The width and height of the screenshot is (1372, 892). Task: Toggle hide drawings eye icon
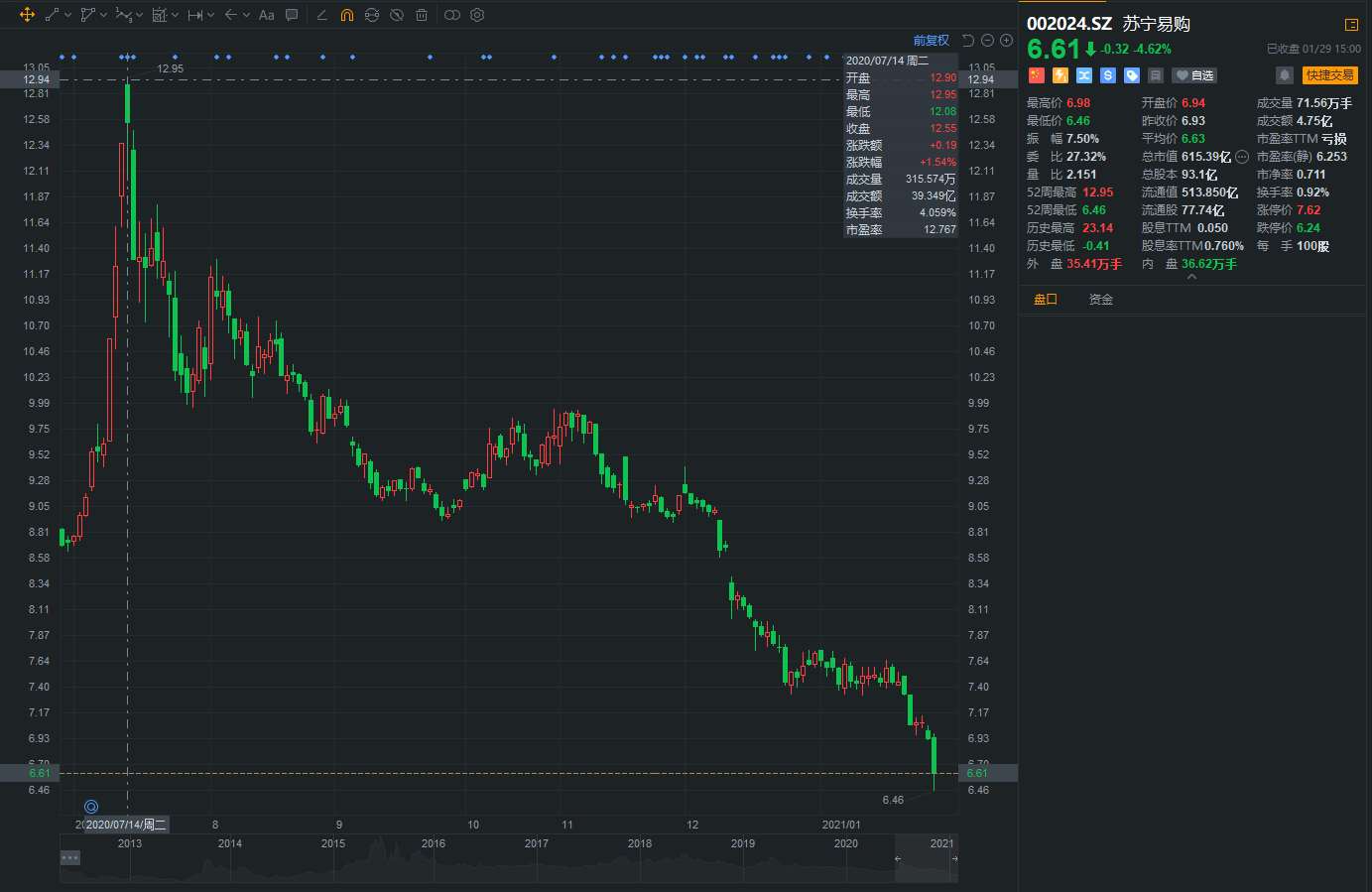396,15
